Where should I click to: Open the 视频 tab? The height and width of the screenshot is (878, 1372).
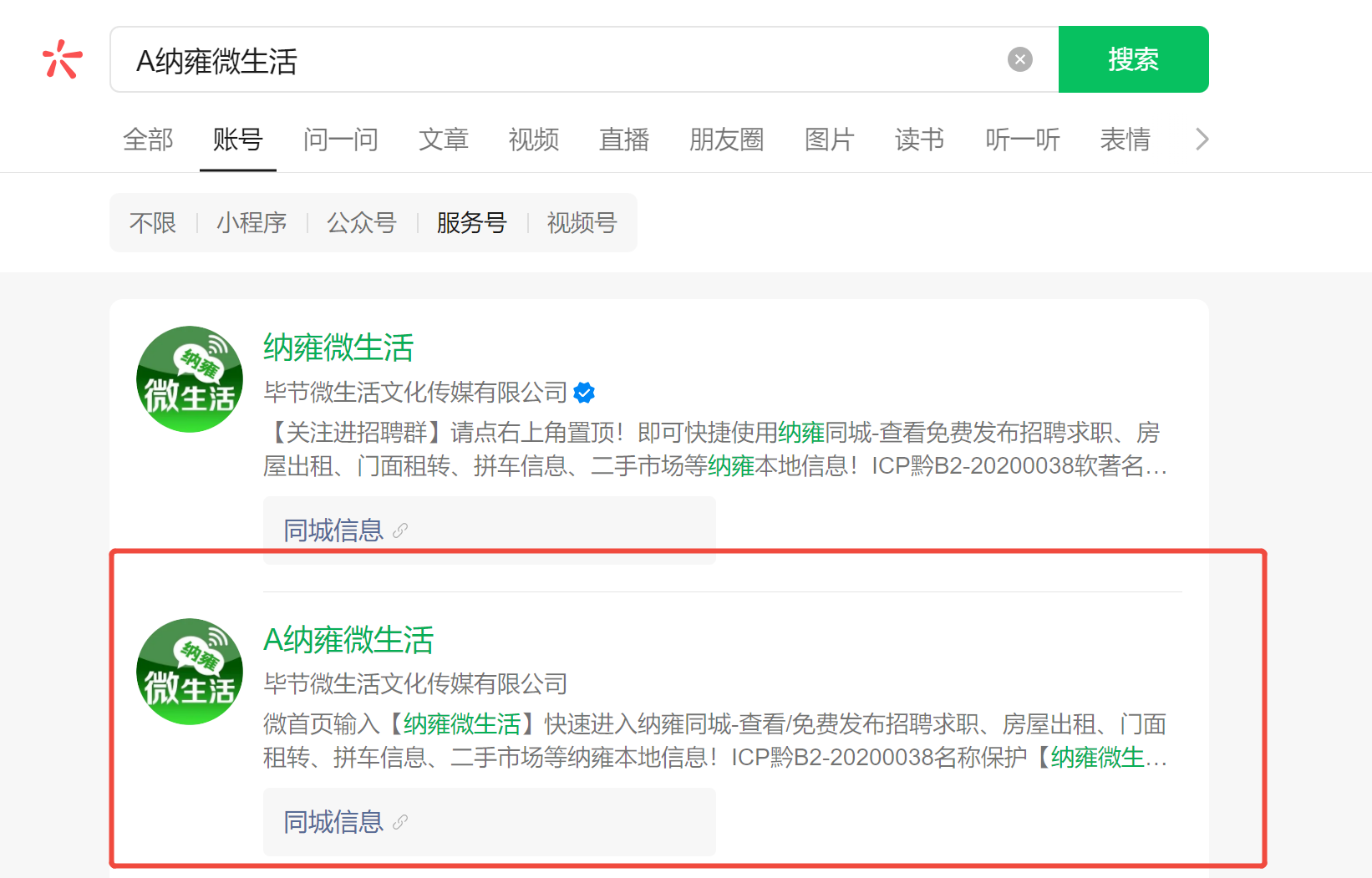(x=534, y=139)
